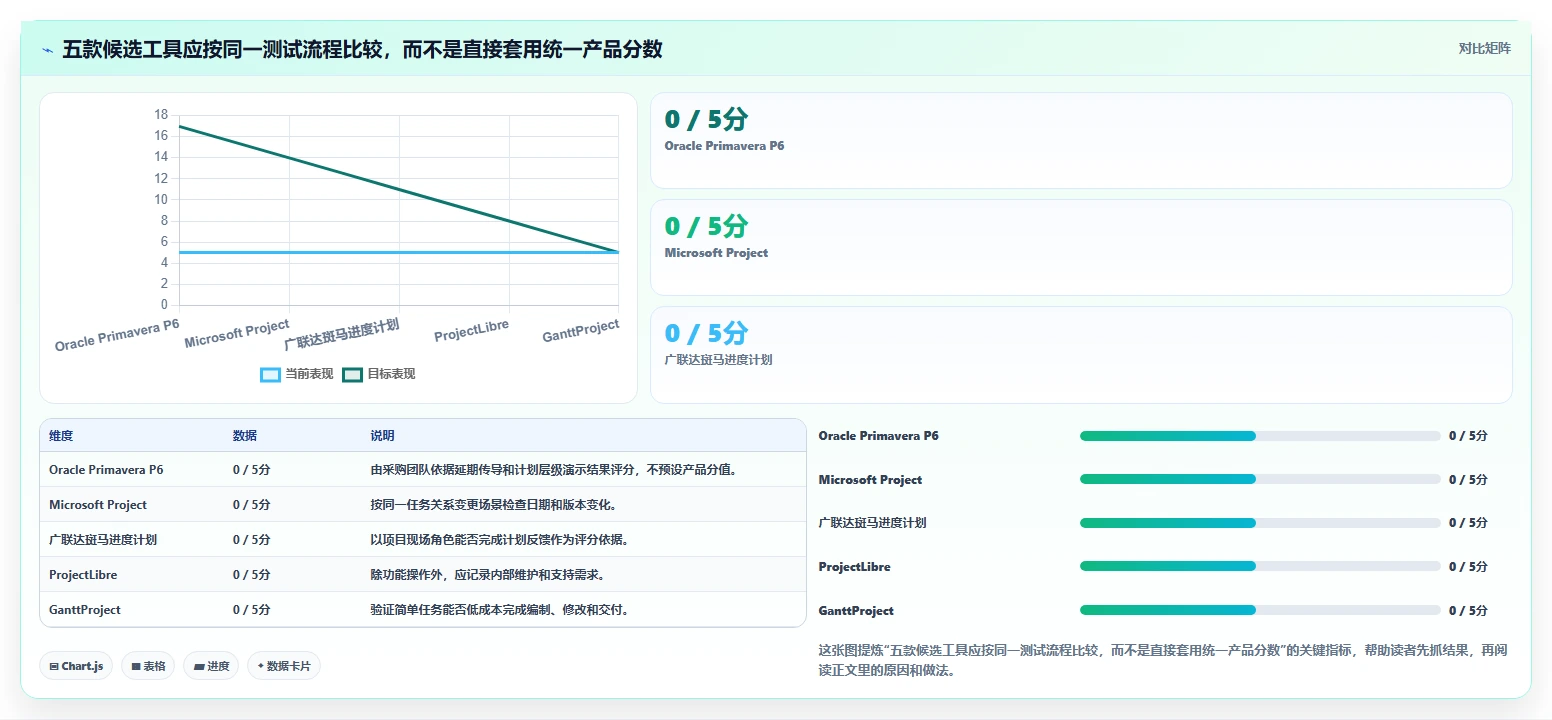Toggle the 目标表现 legend item

pyautogui.click(x=379, y=374)
